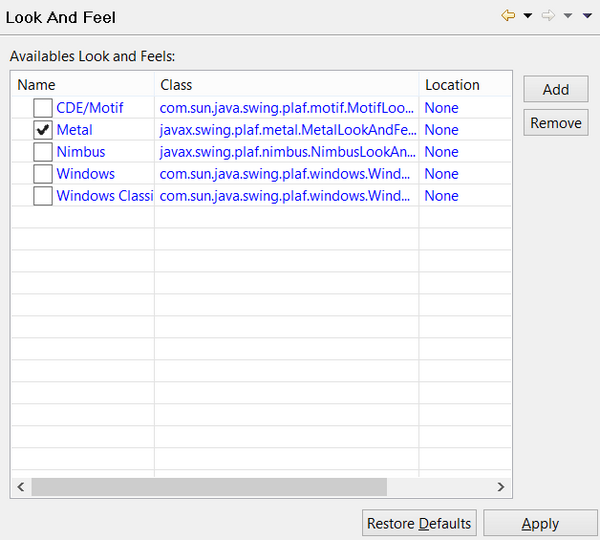Click the horizontal scrollbar right arrow
Viewport: 600px width, 540px height.
pos(502,487)
